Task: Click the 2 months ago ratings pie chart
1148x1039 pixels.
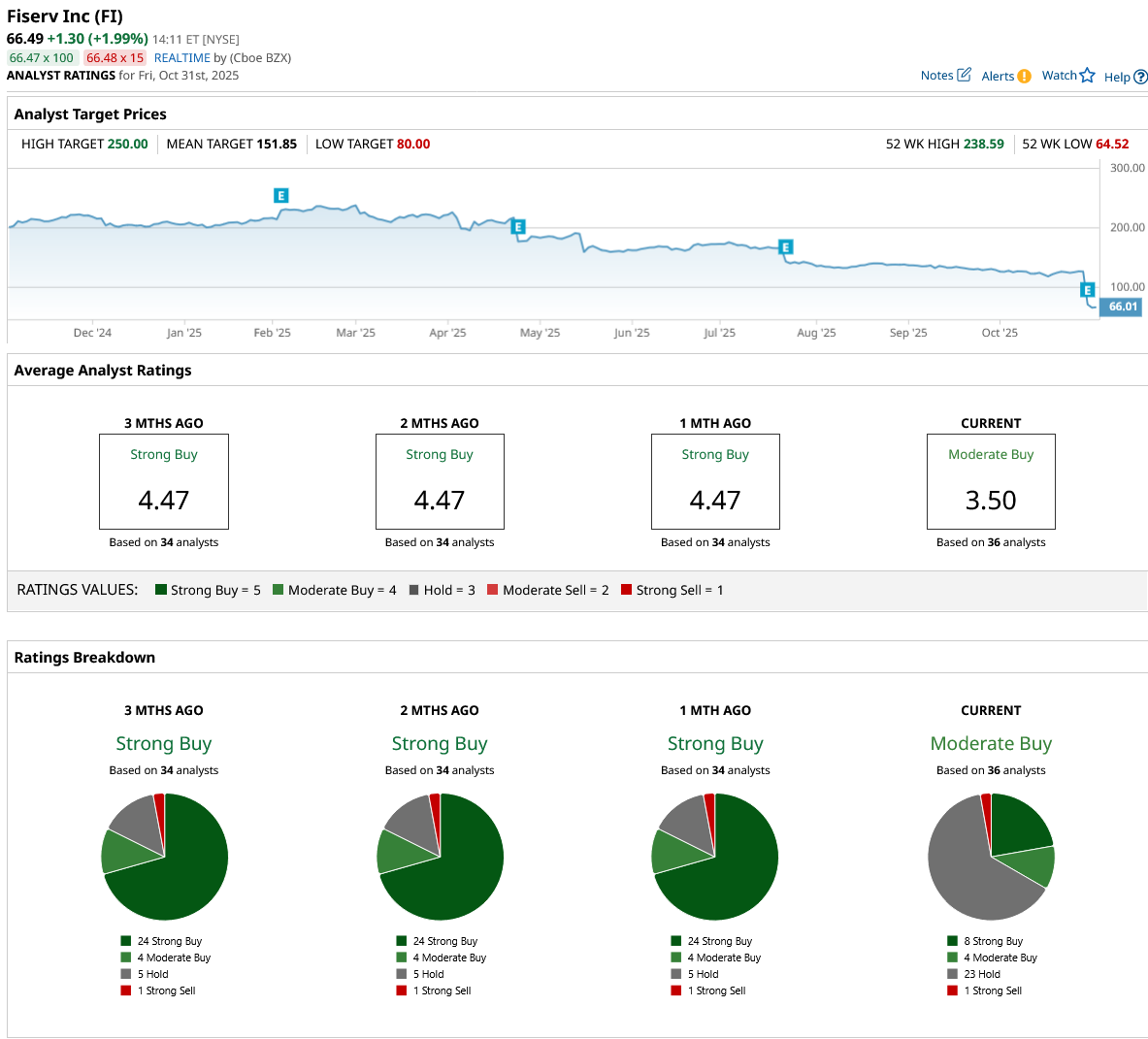Action: point(440,857)
